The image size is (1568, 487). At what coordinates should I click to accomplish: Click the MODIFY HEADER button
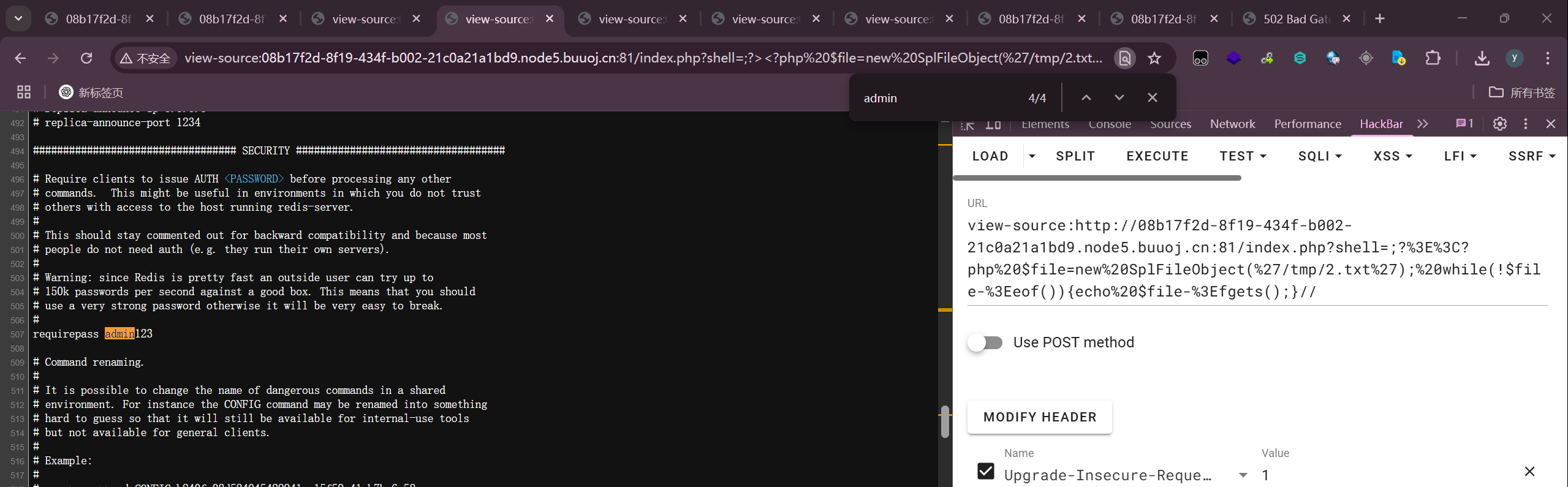[1040, 417]
